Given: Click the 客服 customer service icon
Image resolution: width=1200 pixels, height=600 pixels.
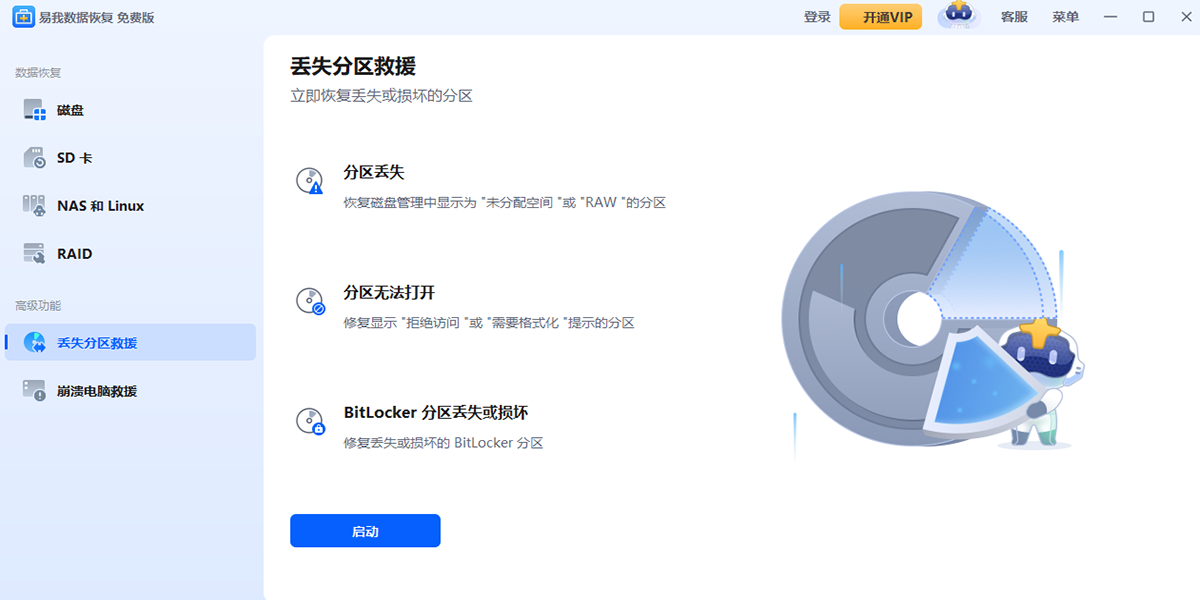Looking at the screenshot, I should point(1013,16).
